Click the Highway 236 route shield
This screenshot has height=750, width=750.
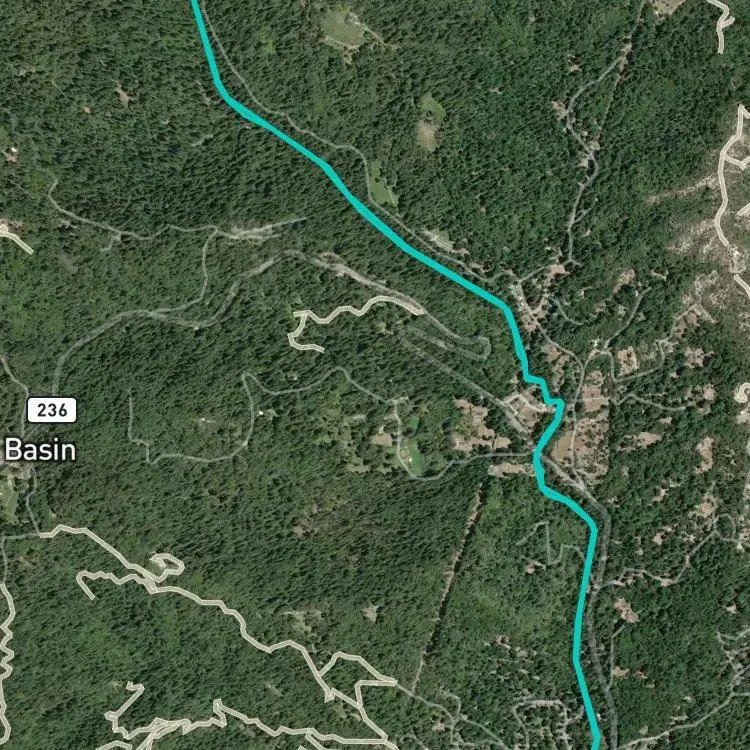(x=52, y=410)
